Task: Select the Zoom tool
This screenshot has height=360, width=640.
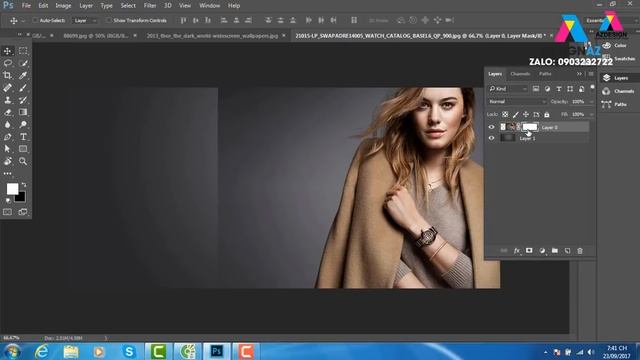Action: (x=23, y=161)
